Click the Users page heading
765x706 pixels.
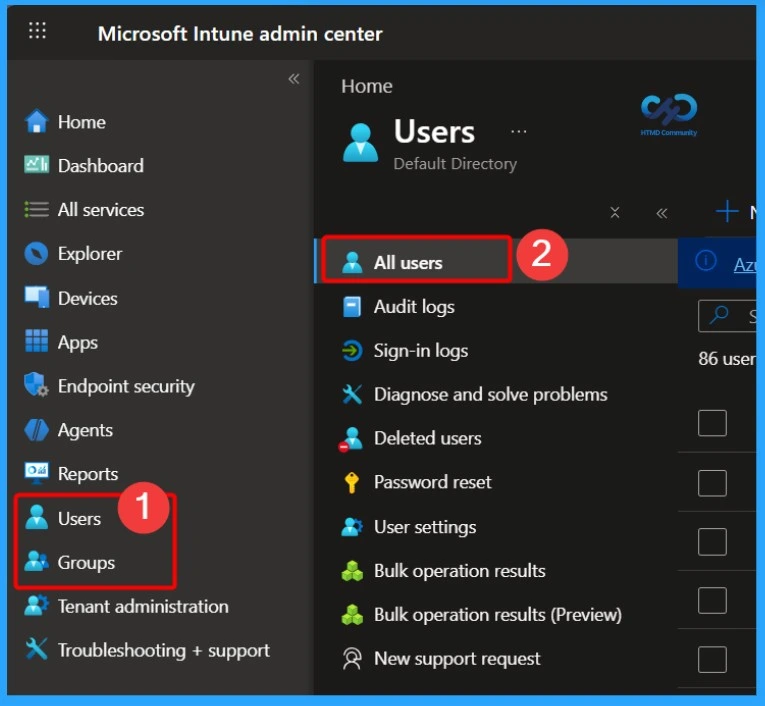(434, 131)
